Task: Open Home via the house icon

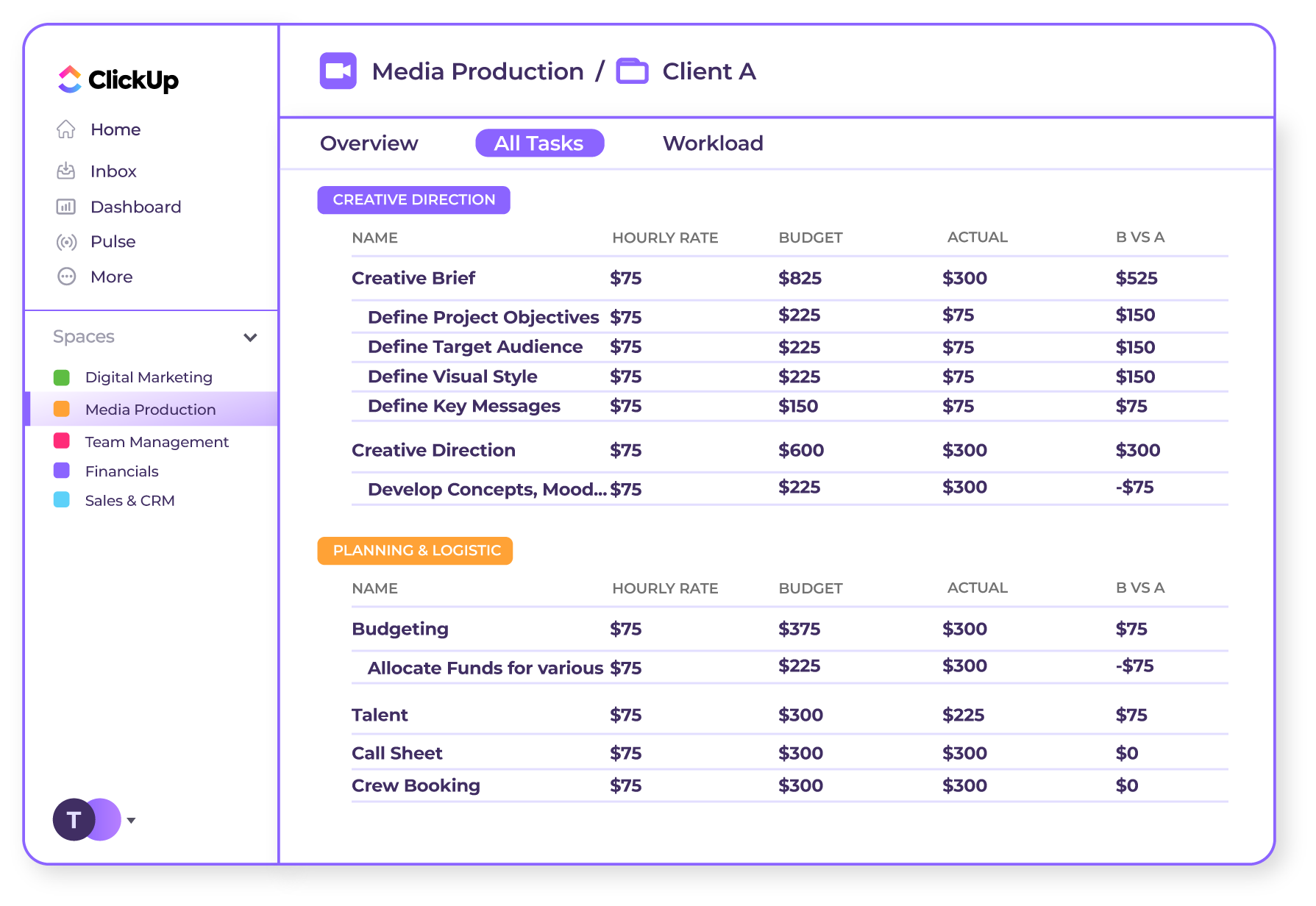Action: point(66,129)
